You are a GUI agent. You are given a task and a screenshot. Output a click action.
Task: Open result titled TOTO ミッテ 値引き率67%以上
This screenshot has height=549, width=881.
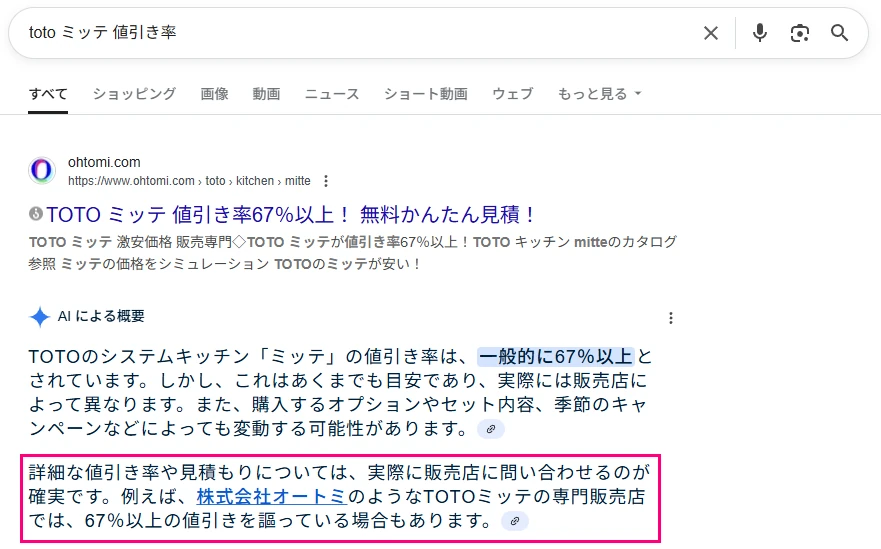click(290, 214)
